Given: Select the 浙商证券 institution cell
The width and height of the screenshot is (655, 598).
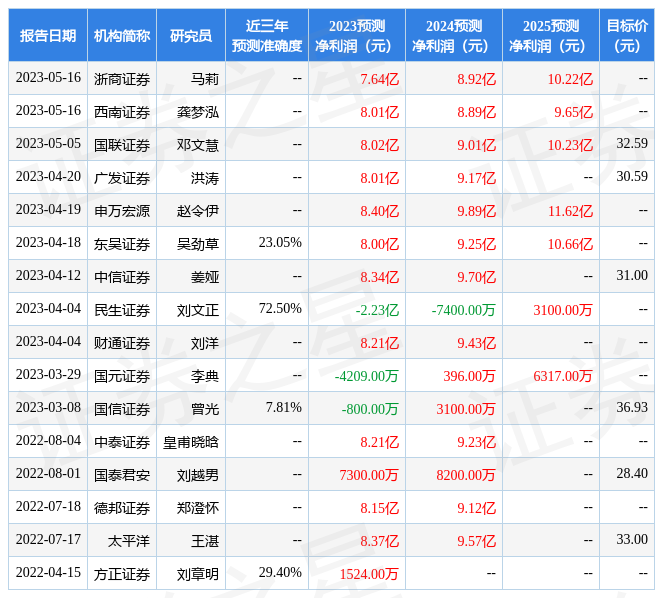Looking at the screenshot, I should point(122,79).
